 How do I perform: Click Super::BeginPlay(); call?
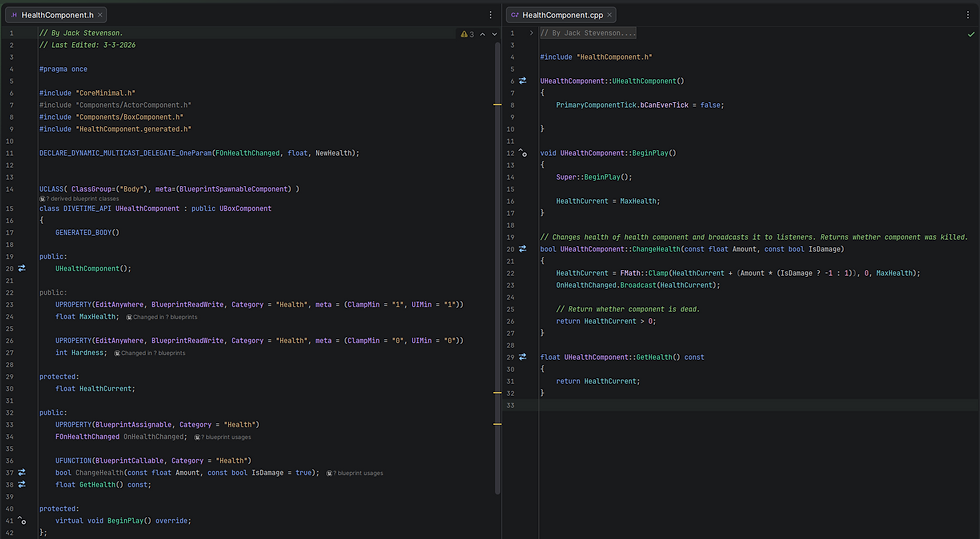pyautogui.click(x=594, y=177)
